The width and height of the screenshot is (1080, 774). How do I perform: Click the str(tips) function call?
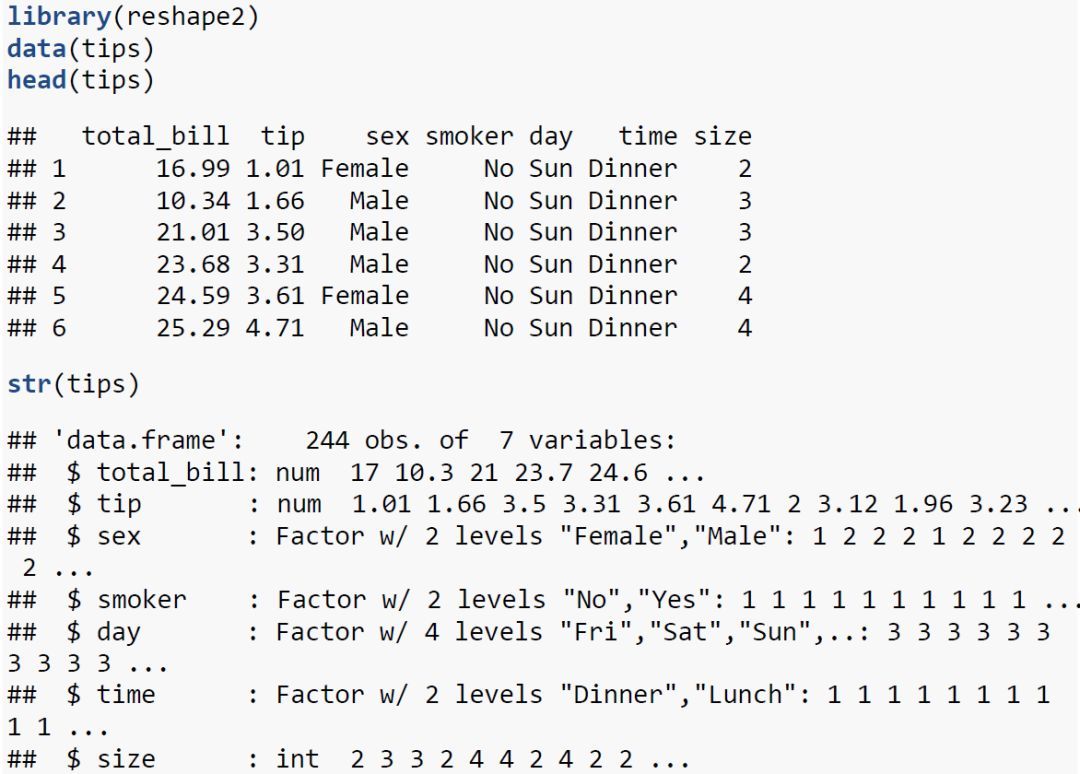pyautogui.click(x=73, y=384)
